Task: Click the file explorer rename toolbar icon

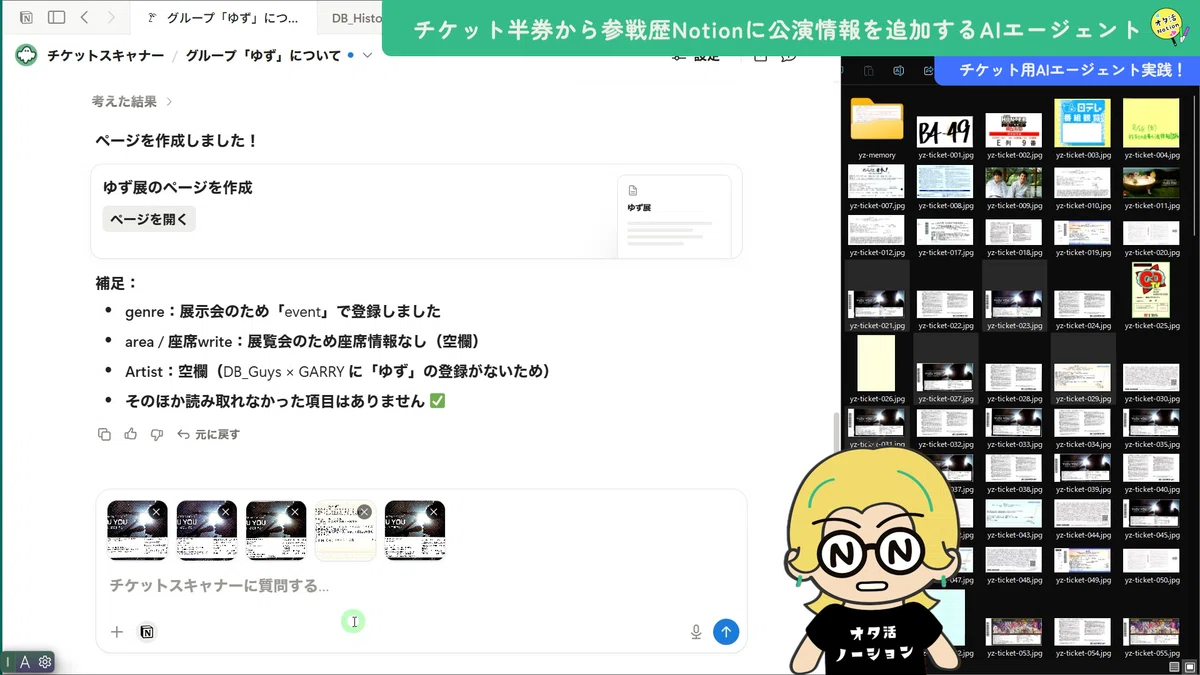Action: (x=898, y=71)
